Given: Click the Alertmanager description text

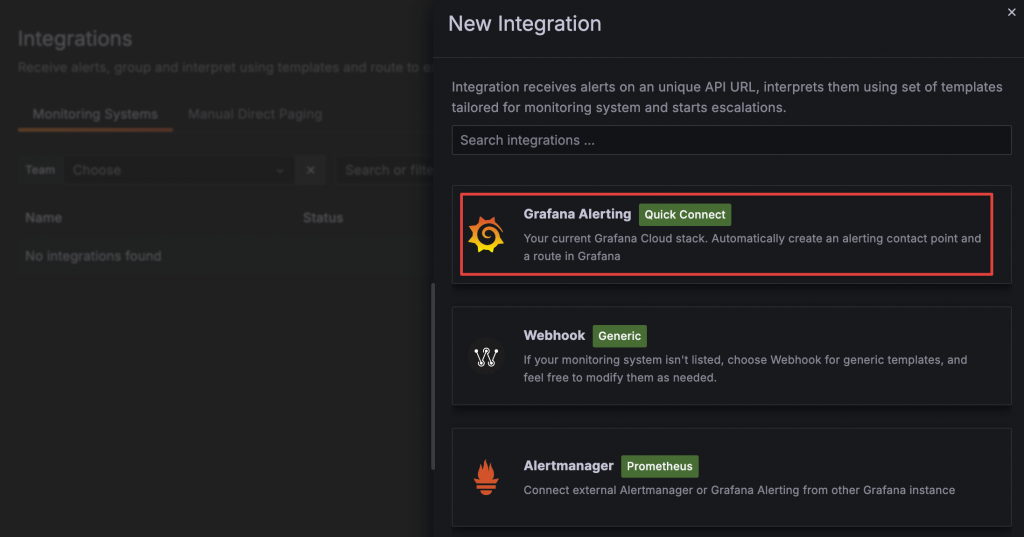Looking at the screenshot, I should click(x=739, y=490).
